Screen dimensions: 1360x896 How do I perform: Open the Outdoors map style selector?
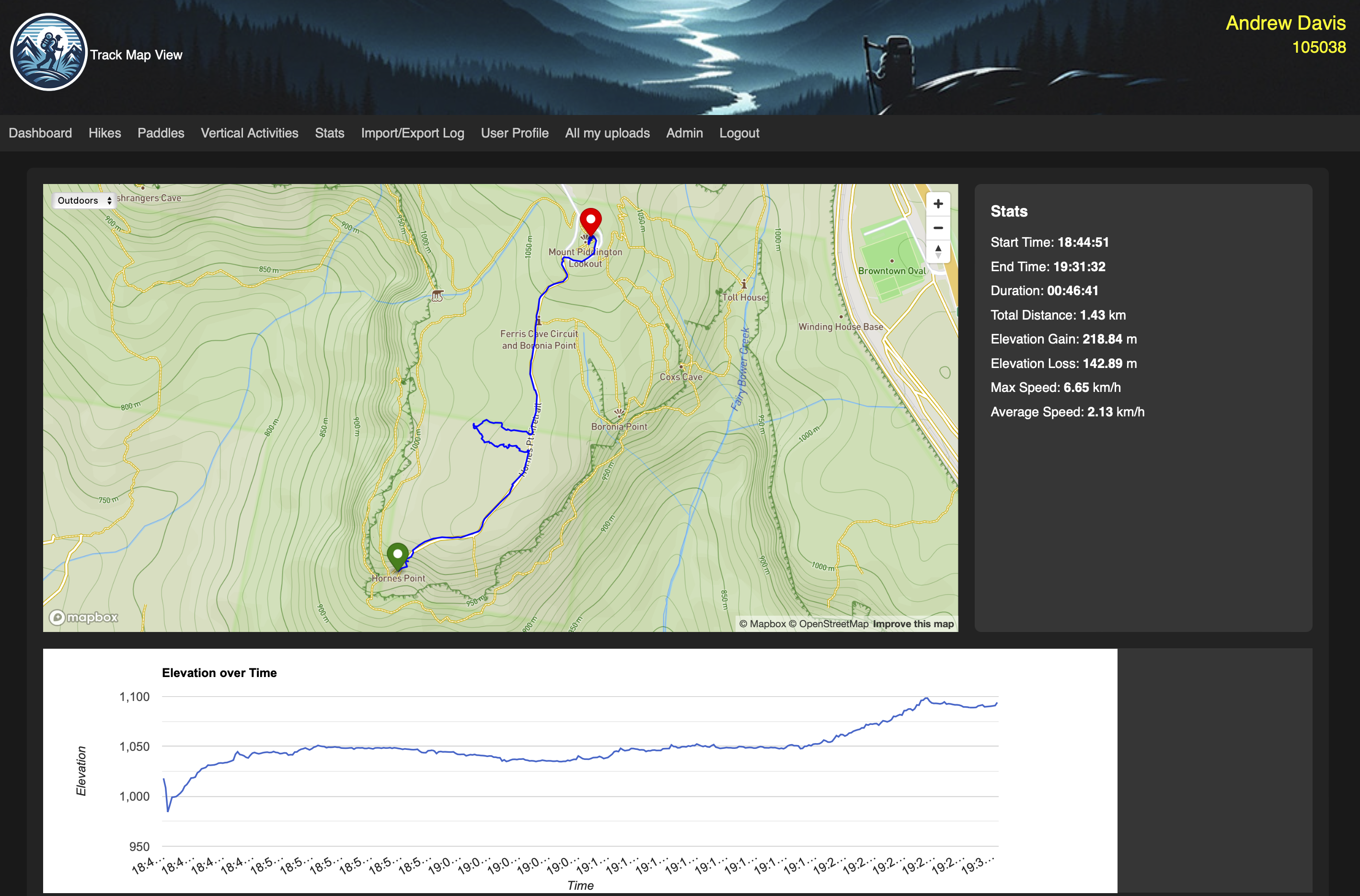pos(83,201)
